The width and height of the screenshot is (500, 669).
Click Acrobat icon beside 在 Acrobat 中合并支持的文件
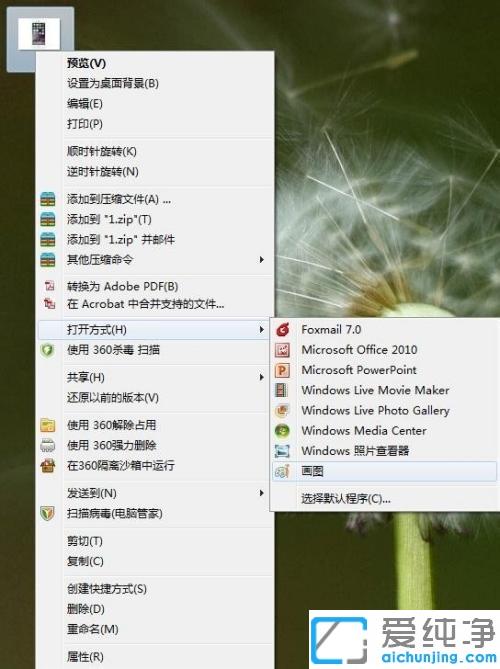[49, 304]
